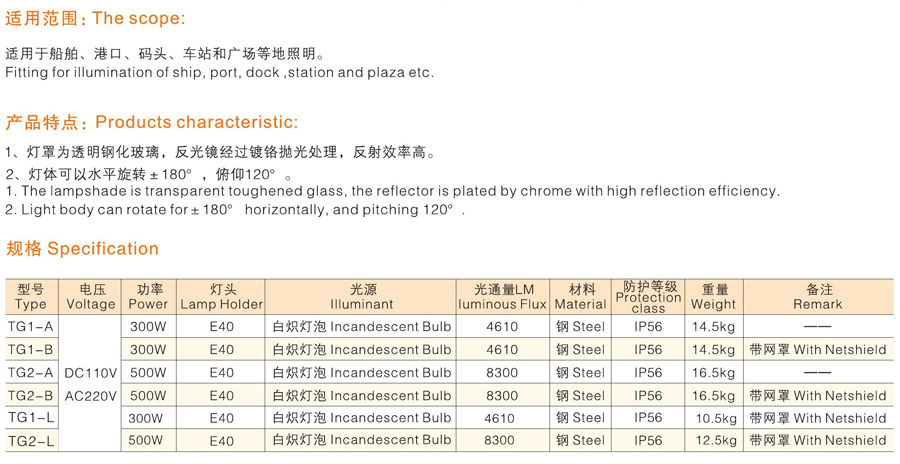
Task: Click the DC110V voltage text
Action: click(x=91, y=372)
